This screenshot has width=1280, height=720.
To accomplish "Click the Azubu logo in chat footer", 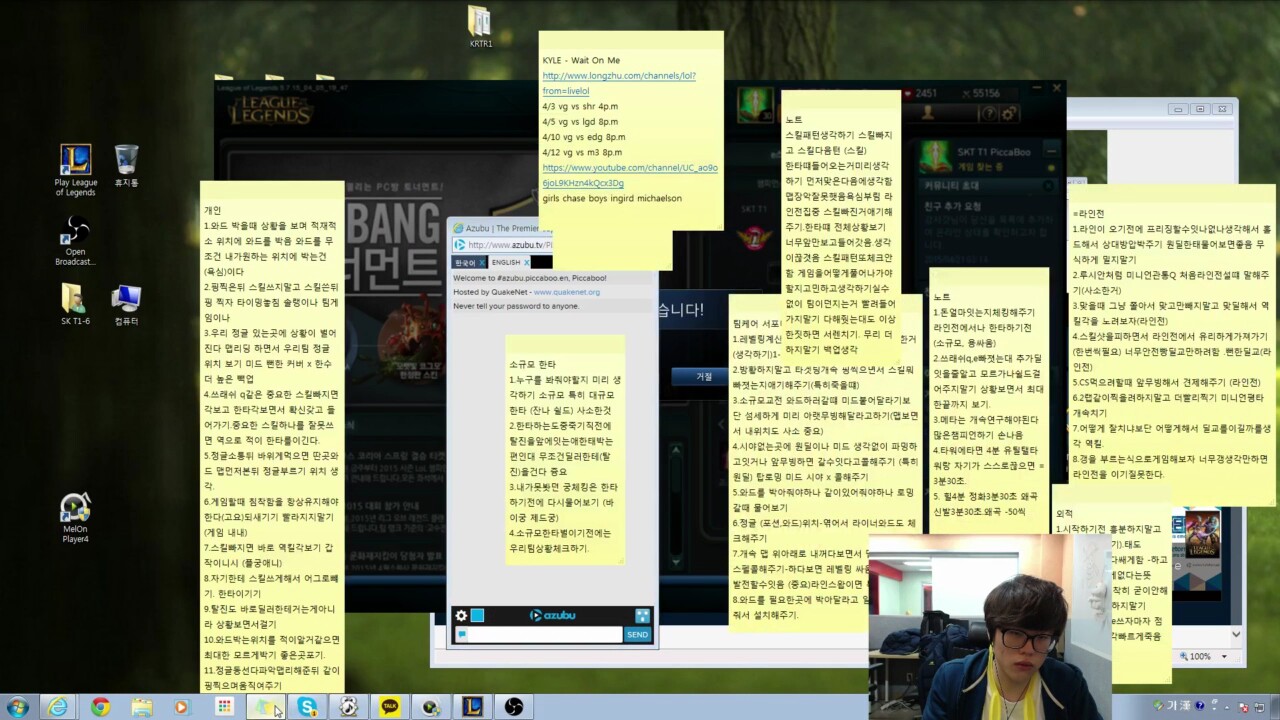I will coord(552,616).
